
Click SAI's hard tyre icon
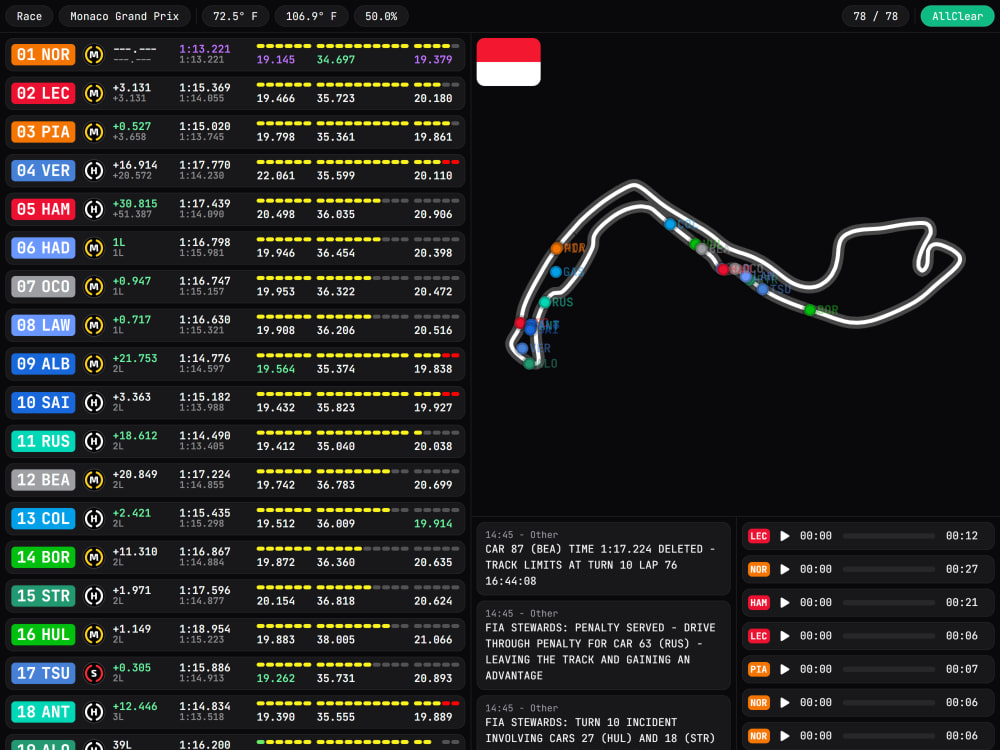pyautogui.click(x=94, y=402)
